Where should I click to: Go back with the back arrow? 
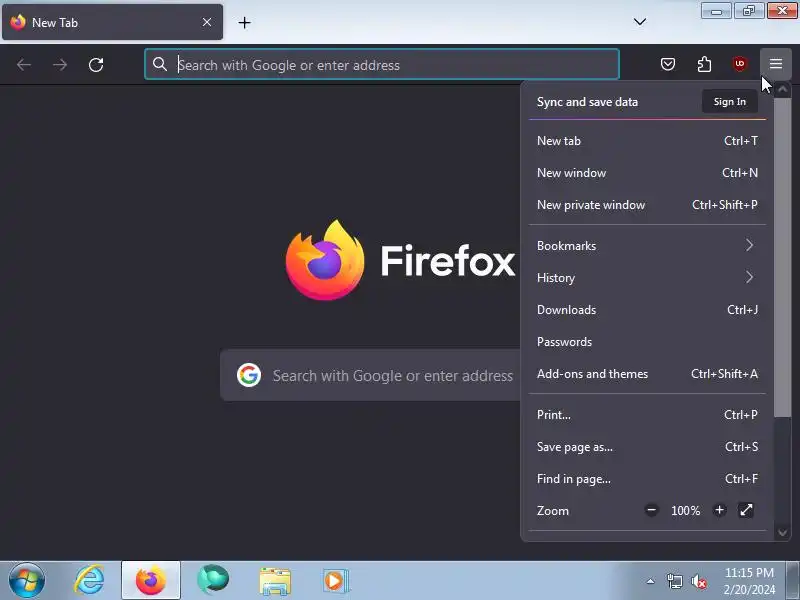(x=24, y=65)
